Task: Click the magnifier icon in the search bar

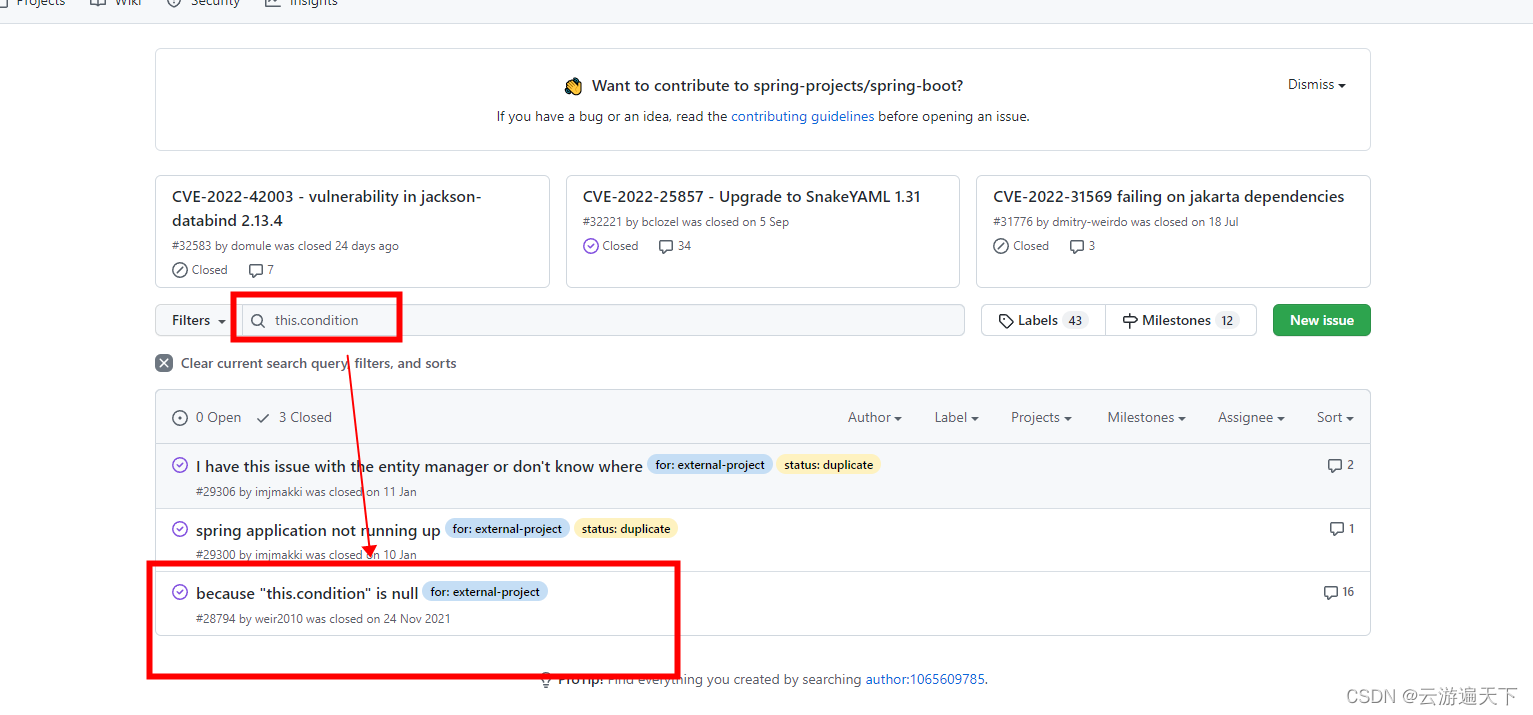Action: pos(258,320)
